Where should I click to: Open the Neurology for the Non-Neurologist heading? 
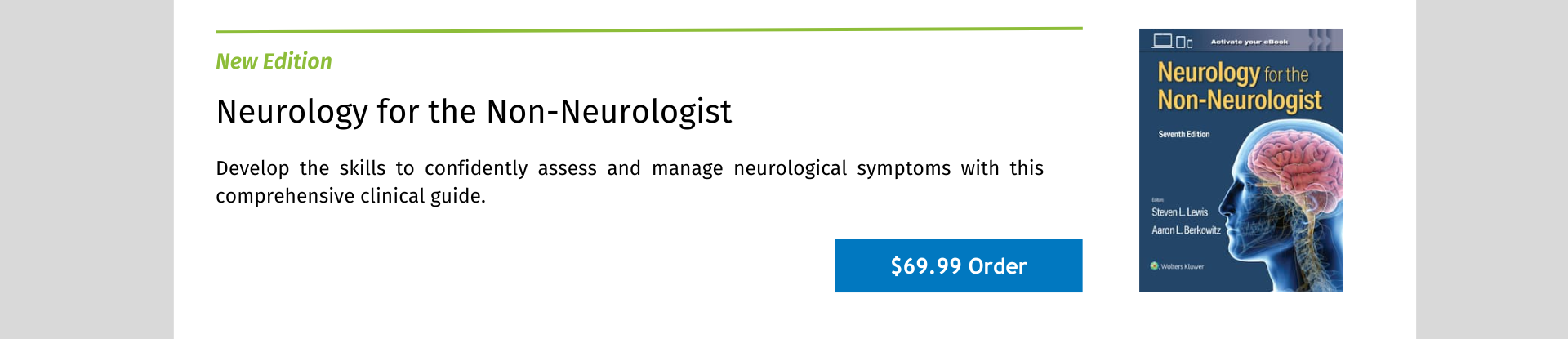coord(474,111)
